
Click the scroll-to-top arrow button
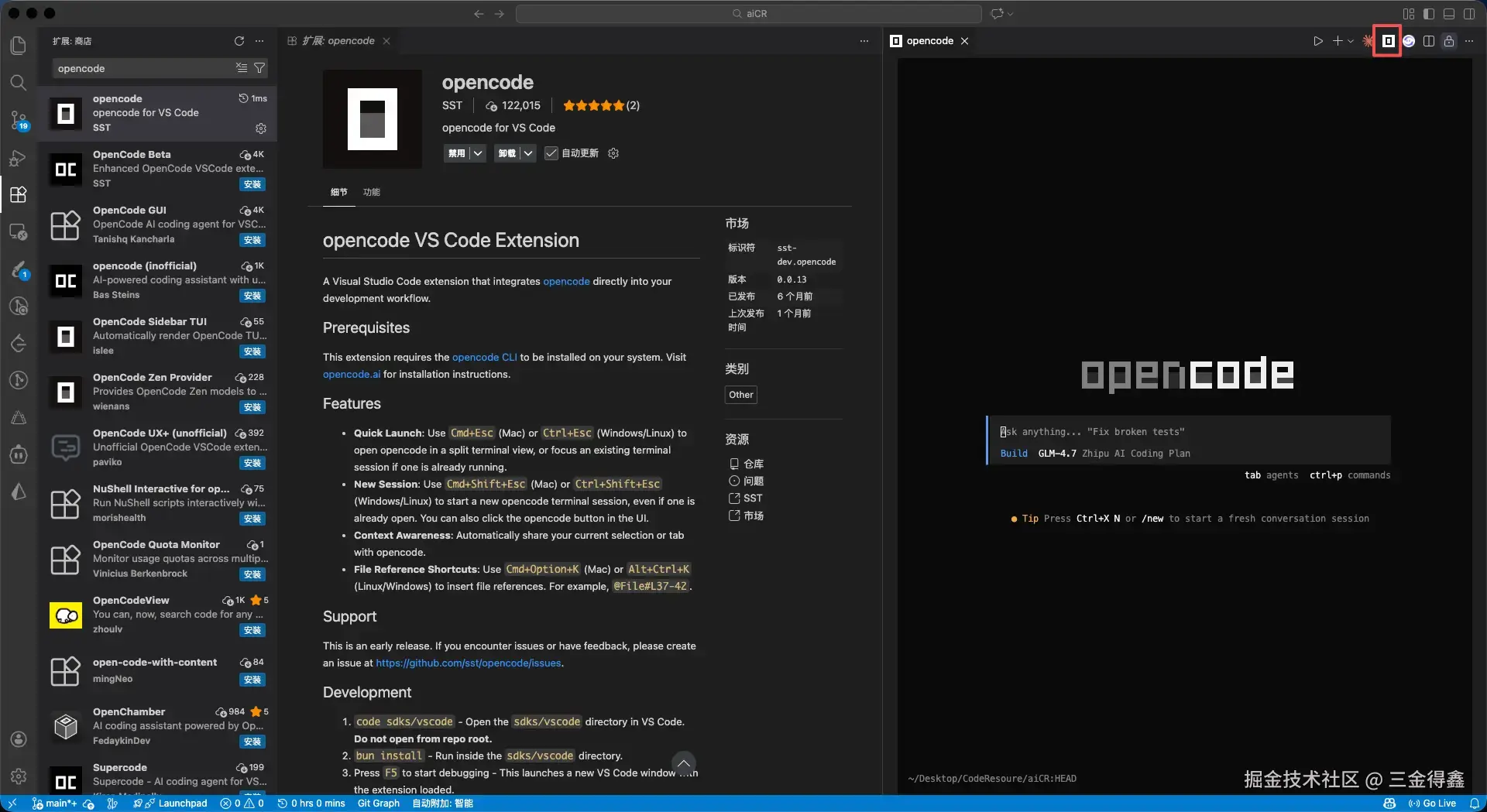click(684, 764)
